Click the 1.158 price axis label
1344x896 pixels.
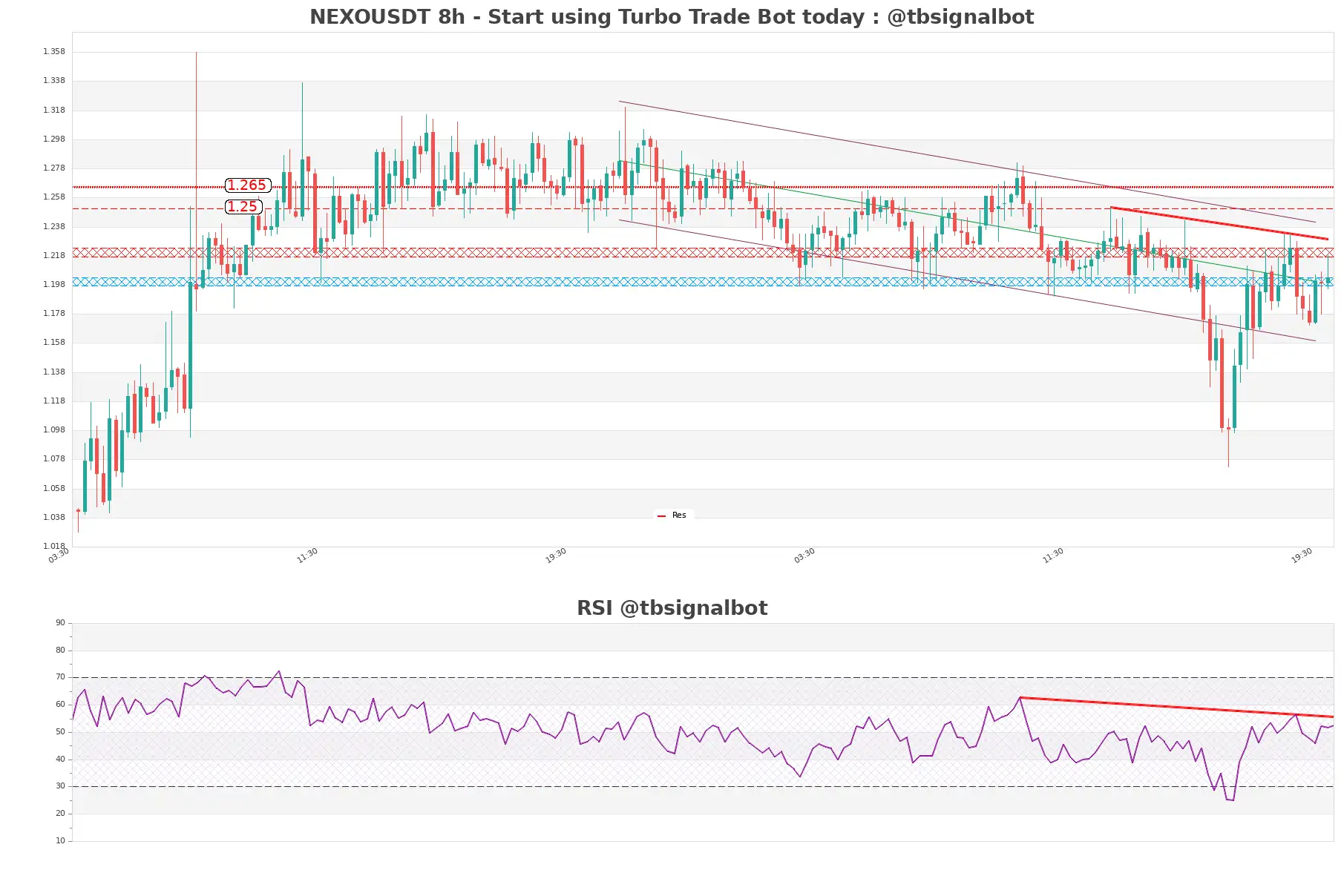pos(54,343)
